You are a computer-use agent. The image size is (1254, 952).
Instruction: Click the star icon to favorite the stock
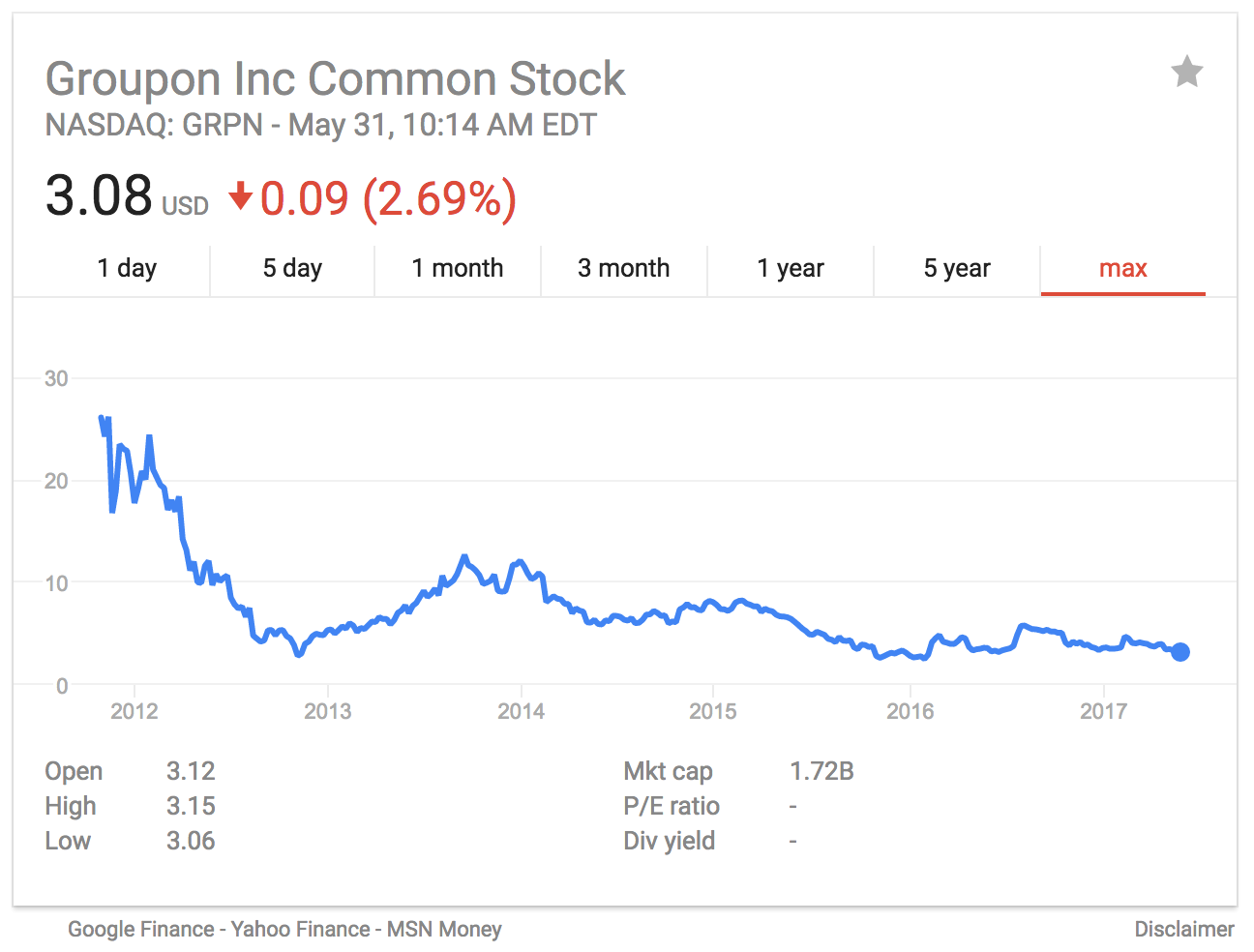pyautogui.click(x=1186, y=73)
